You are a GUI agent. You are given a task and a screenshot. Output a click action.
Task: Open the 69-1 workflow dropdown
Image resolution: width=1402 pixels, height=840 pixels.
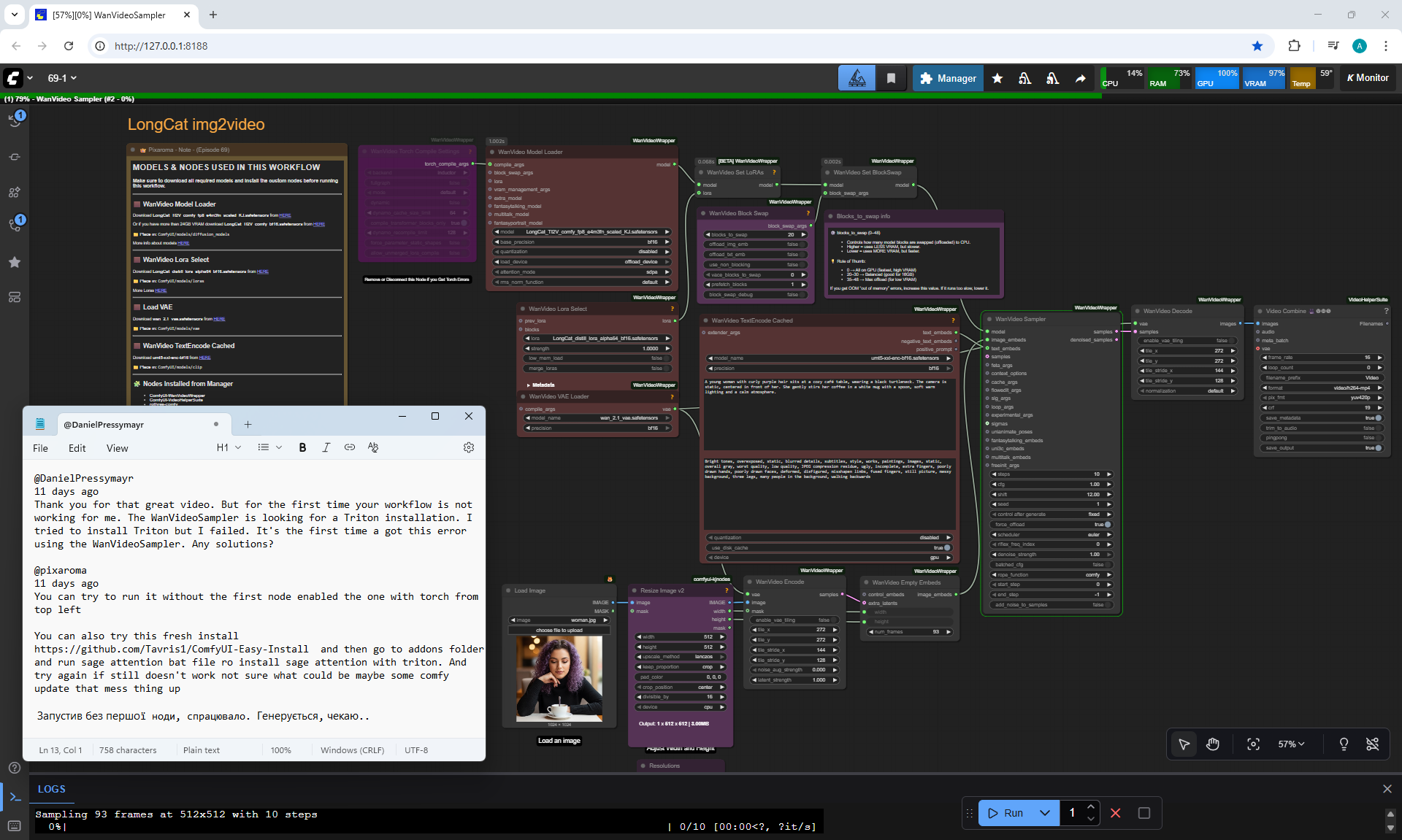click(x=62, y=78)
